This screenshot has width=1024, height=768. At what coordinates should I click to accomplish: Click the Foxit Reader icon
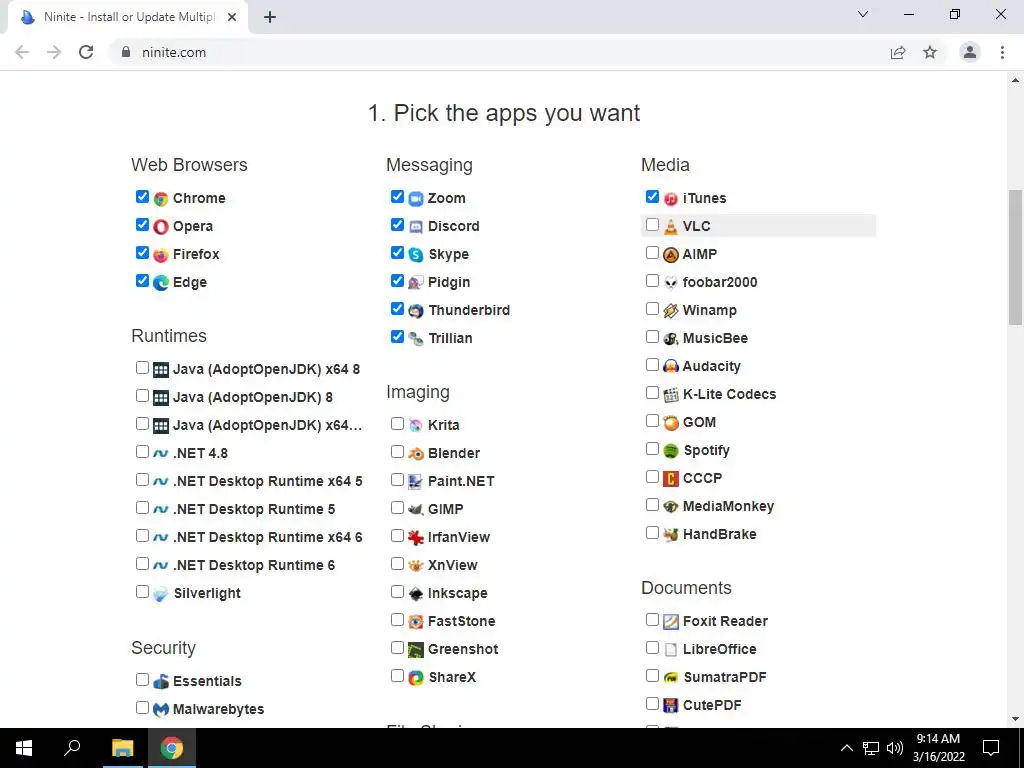[671, 622]
